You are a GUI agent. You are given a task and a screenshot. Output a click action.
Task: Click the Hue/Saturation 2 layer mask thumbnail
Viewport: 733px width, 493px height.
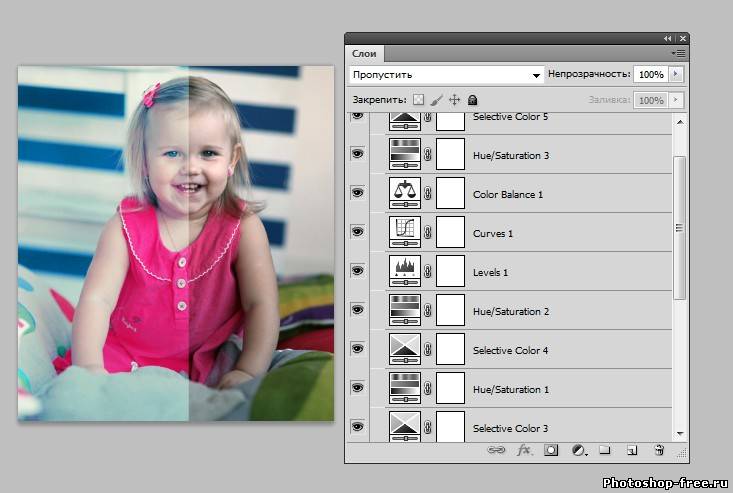(451, 311)
